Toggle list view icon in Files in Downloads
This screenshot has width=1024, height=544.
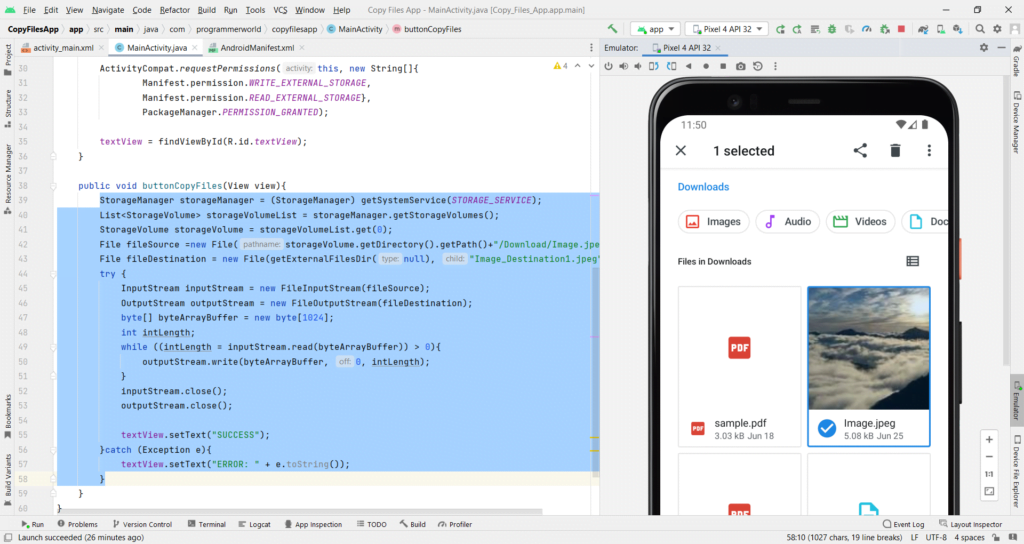(x=912, y=261)
